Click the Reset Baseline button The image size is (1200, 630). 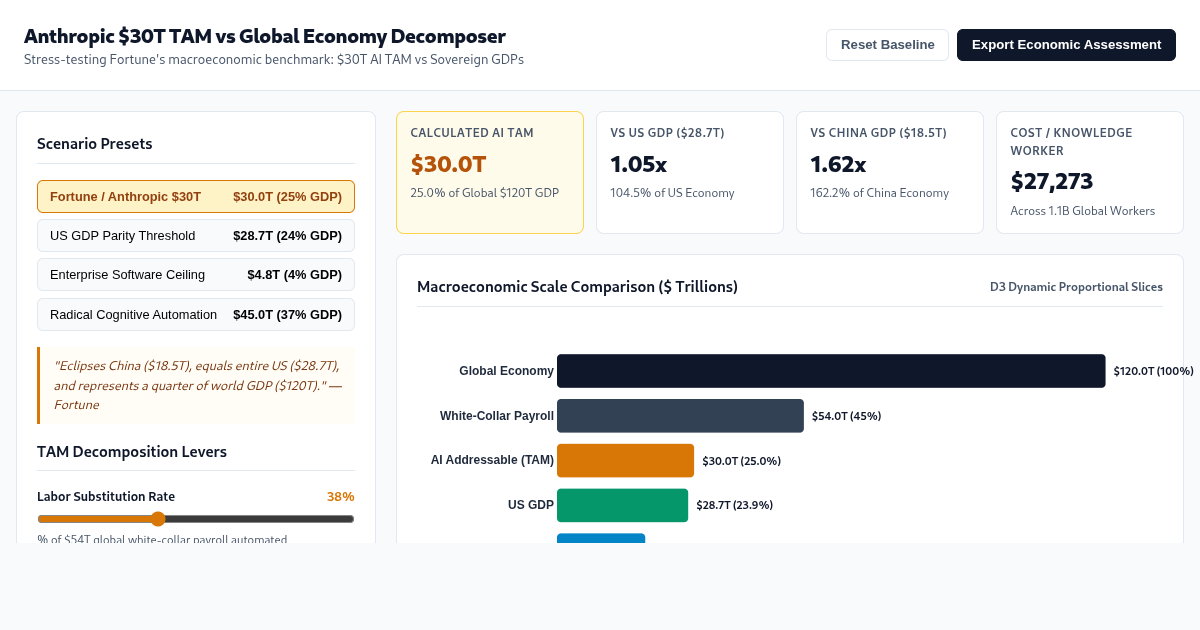click(x=887, y=45)
